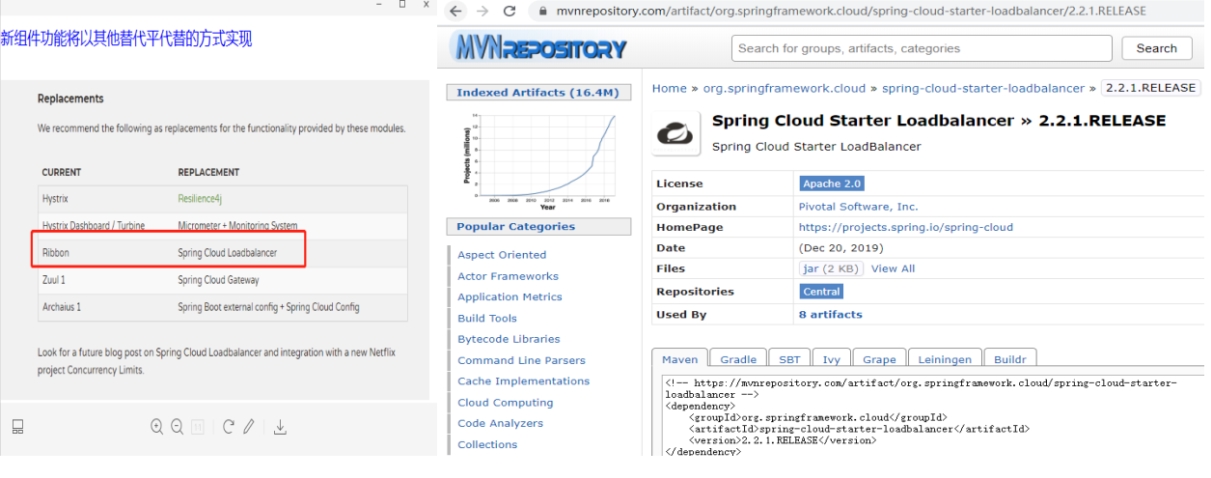Screen dimensions: 1211x478
Task: Open the Home breadcrumb link
Action: 669,88
